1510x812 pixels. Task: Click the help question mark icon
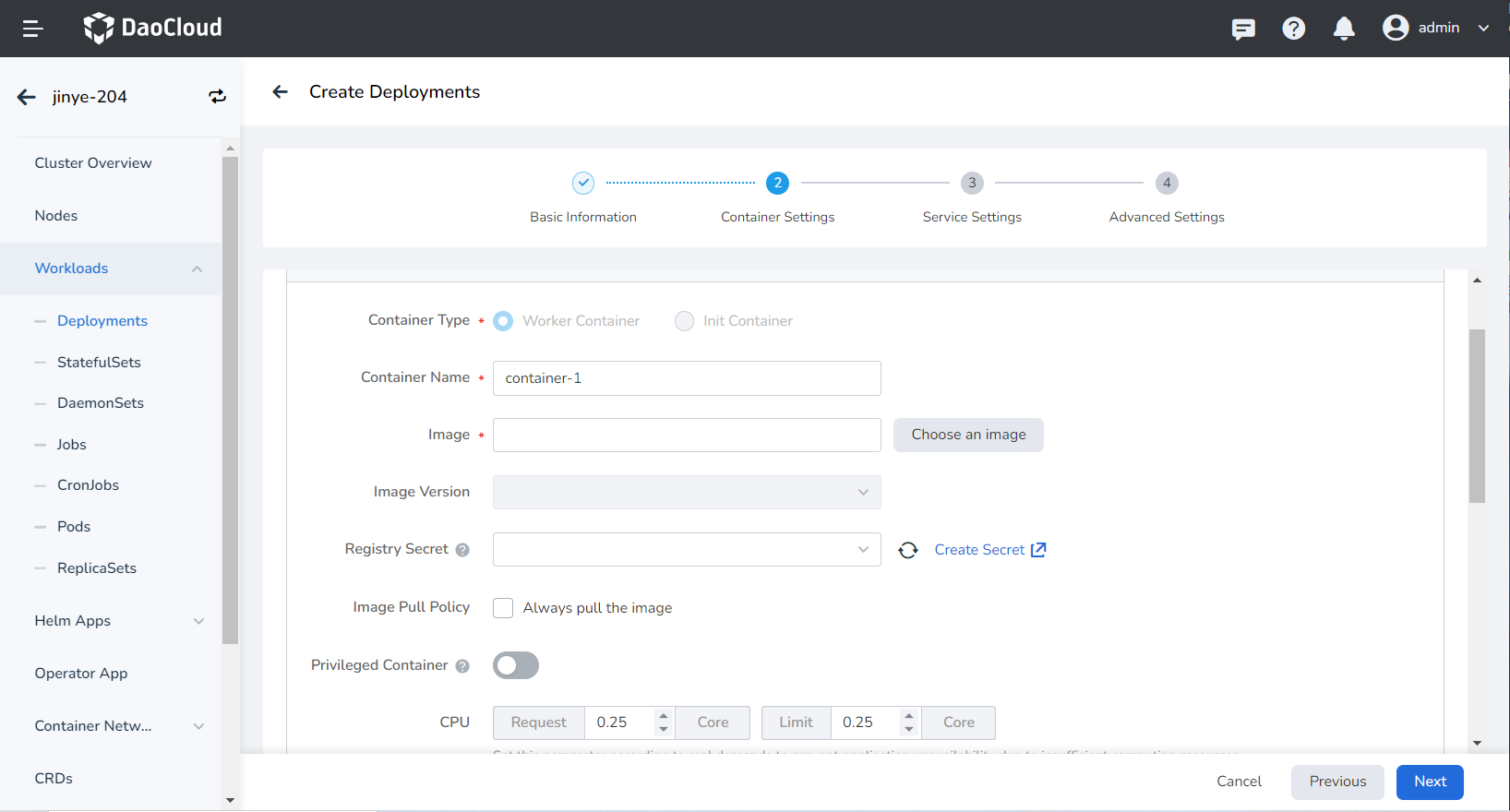pos(1293,29)
